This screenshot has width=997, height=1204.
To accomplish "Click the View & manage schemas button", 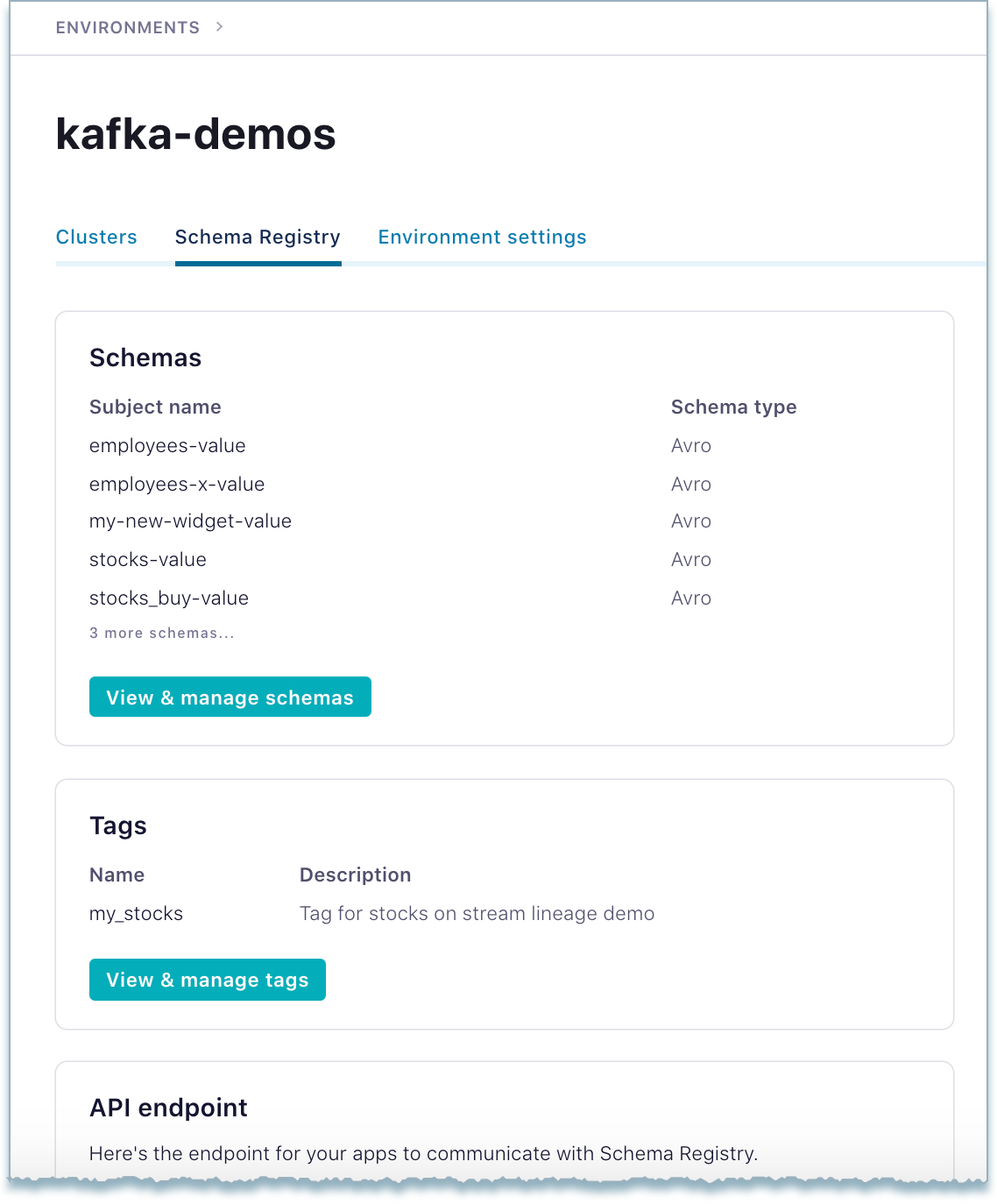I will [230, 697].
